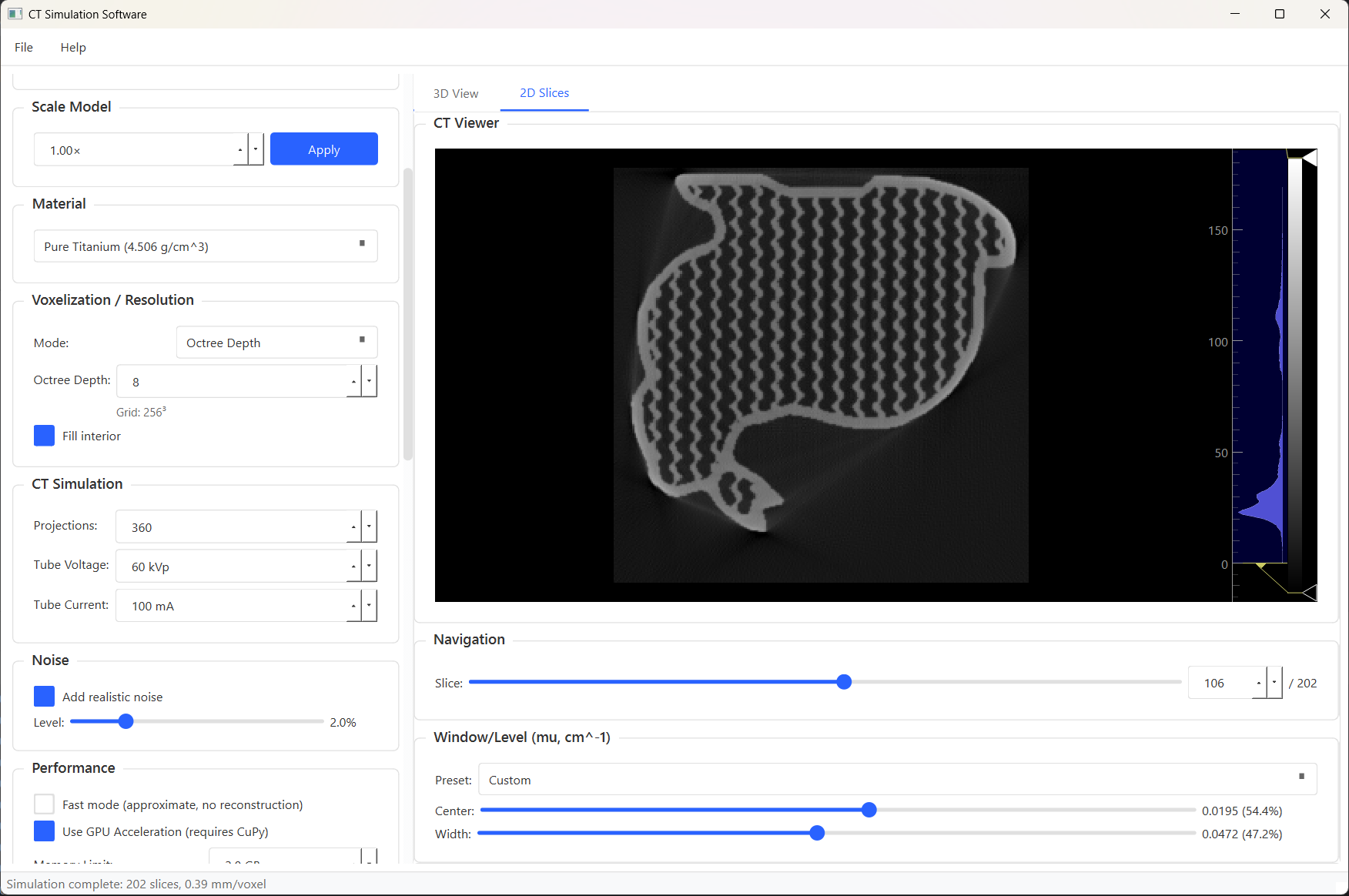
Task: Select the 2D Slices tab
Action: (544, 93)
